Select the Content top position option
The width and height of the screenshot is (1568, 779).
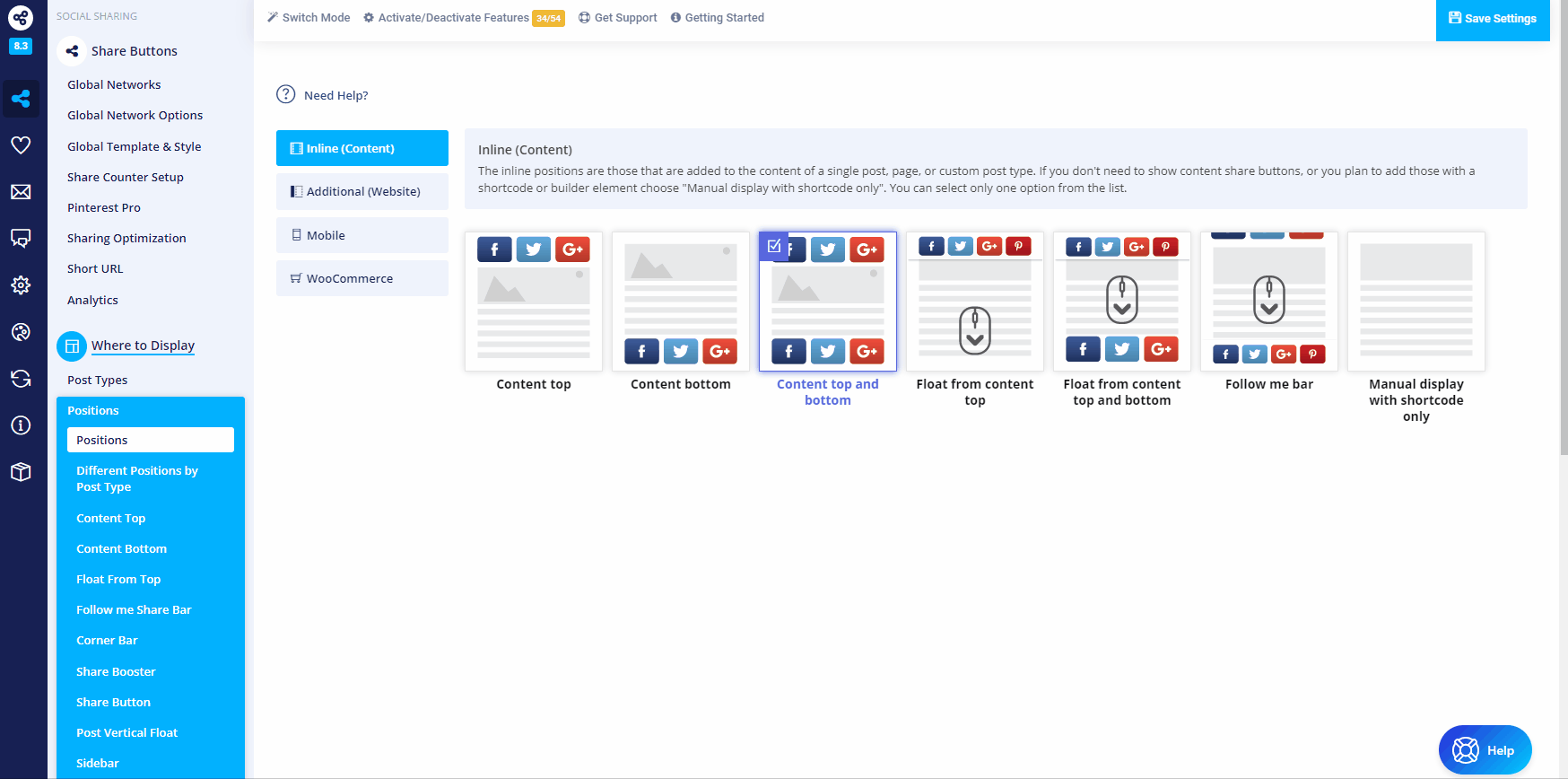pos(533,302)
